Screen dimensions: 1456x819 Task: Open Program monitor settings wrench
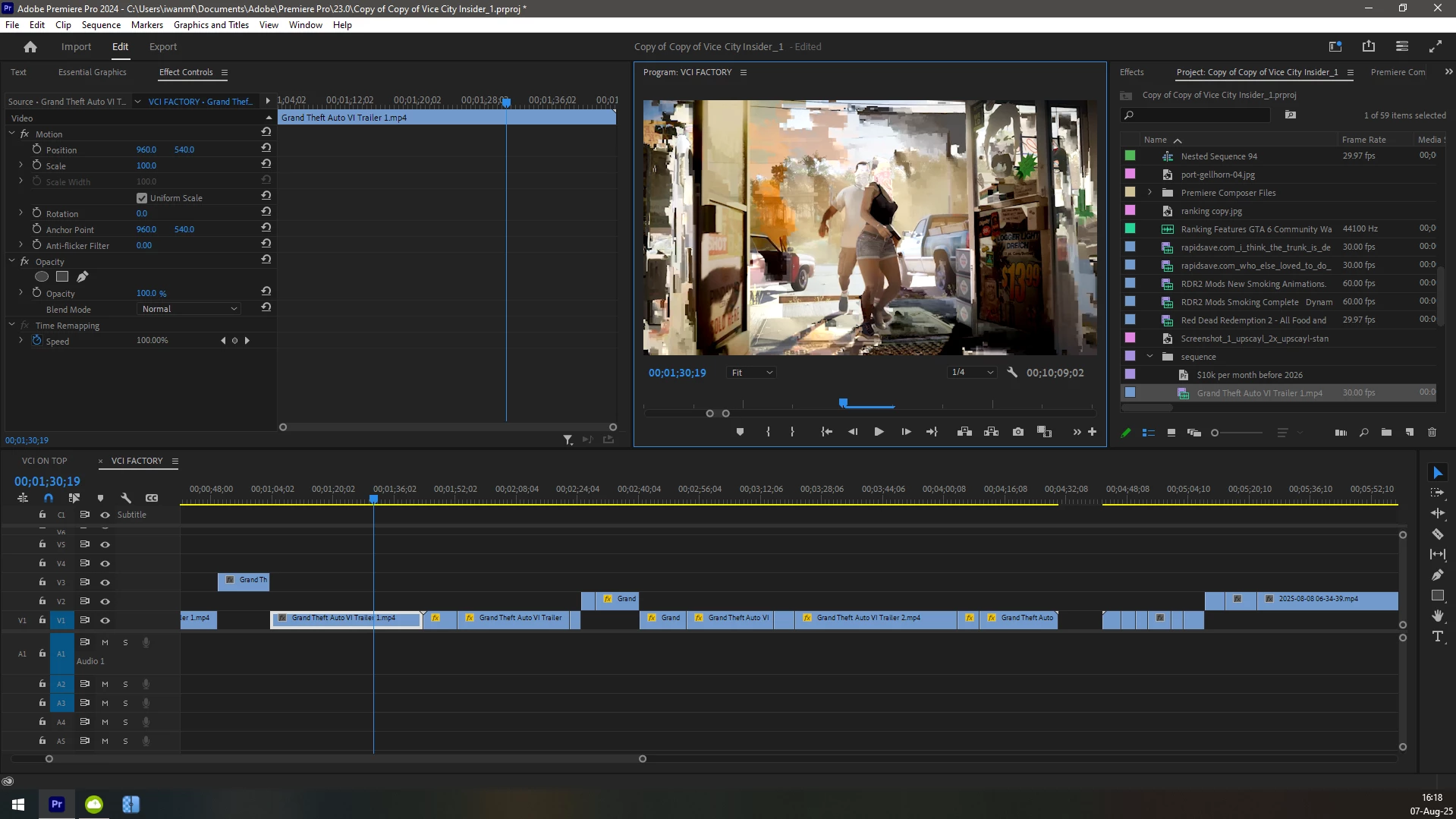coord(1012,373)
